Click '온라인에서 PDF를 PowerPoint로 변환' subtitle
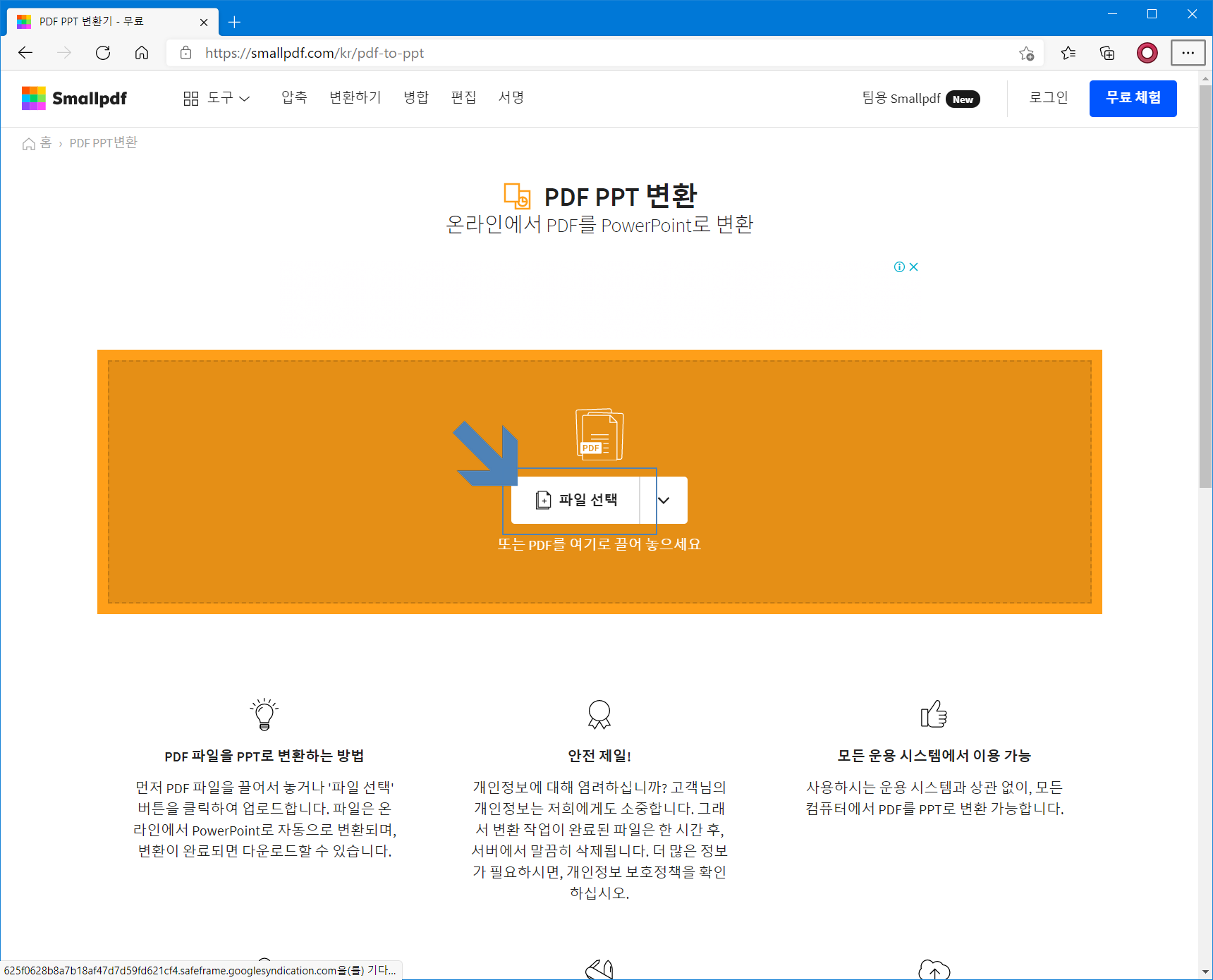 click(599, 224)
